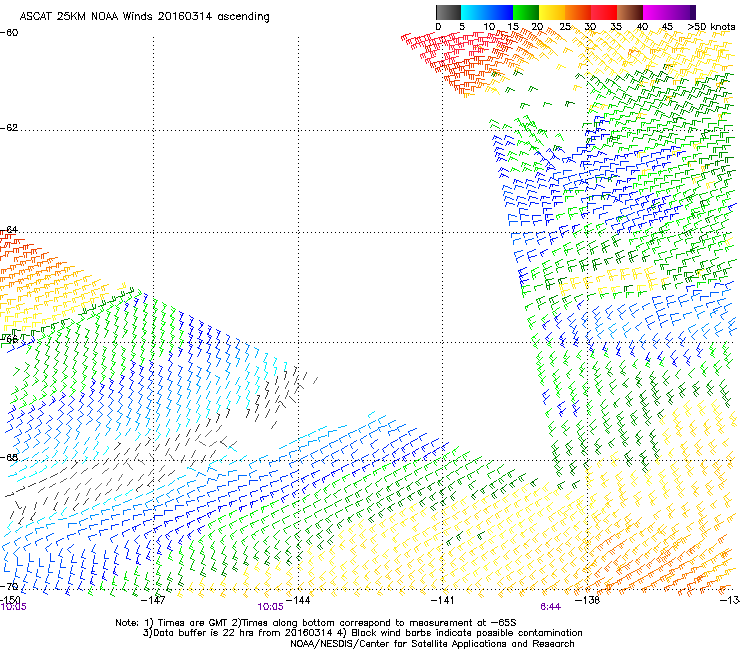Click the gray 0-5 knots legend swatch
The width and height of the screenshot is (740, 650).
[x=448, y=12]
